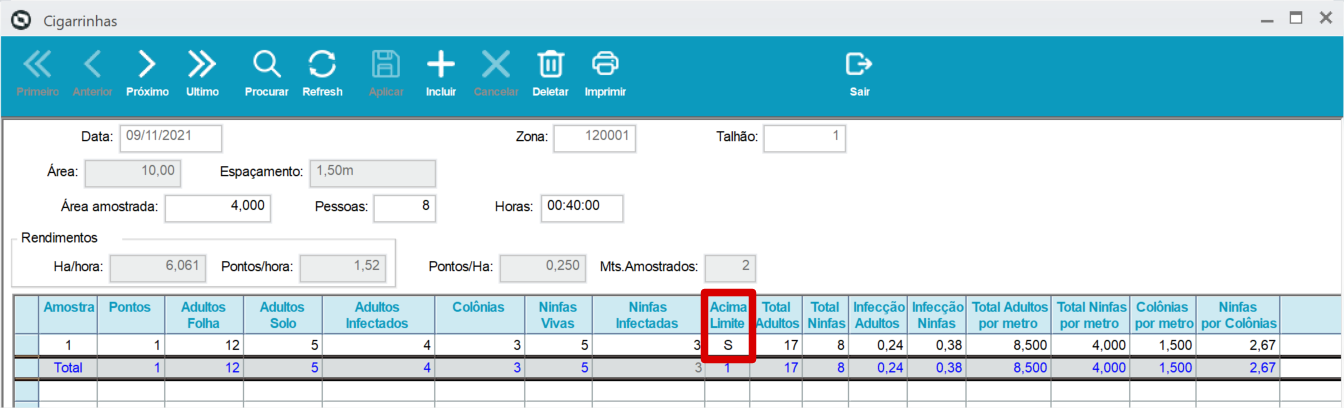
Task: Click the Infecção Ninfas column header
Action: [938, 314]
